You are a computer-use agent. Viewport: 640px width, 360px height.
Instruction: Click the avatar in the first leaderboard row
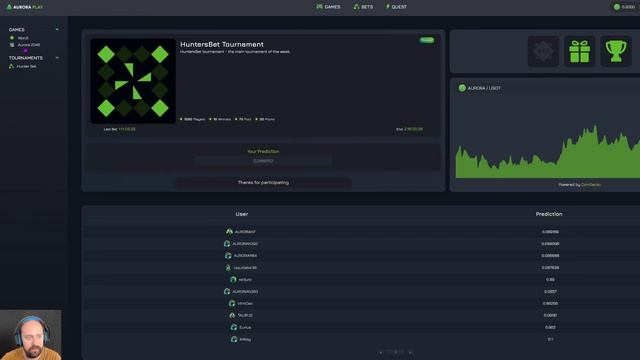229,231
